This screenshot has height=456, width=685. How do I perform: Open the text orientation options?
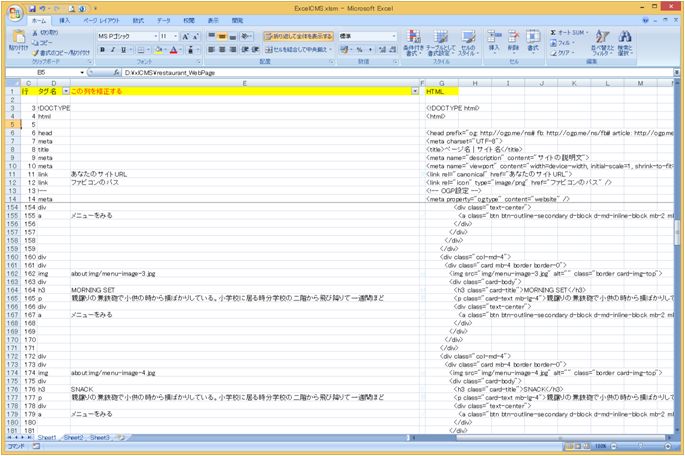246,36
